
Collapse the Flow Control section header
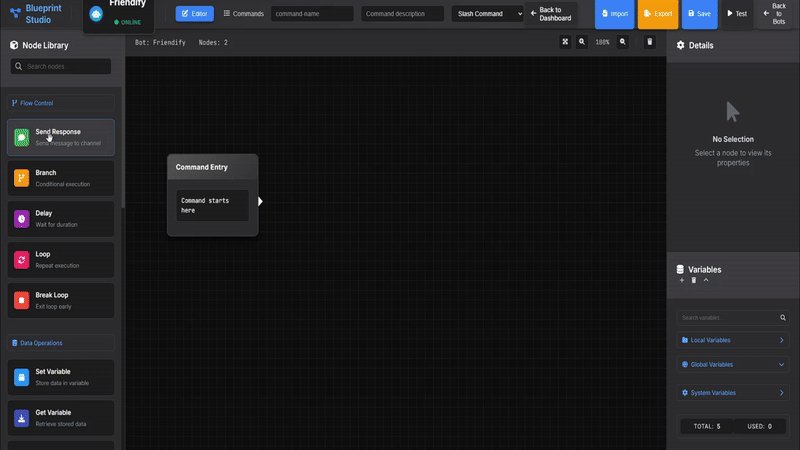click(x=61, y=103)
